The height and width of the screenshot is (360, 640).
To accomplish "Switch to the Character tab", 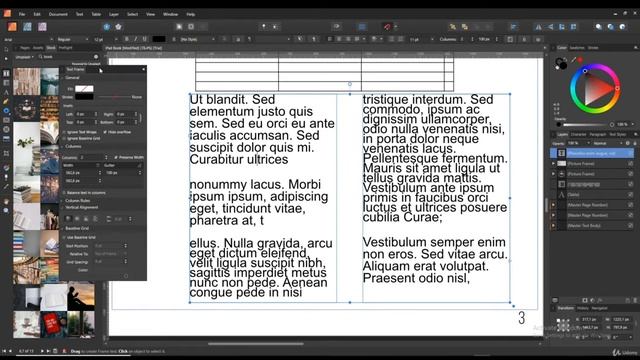I will pyautogui.click(x=578, y=134).
